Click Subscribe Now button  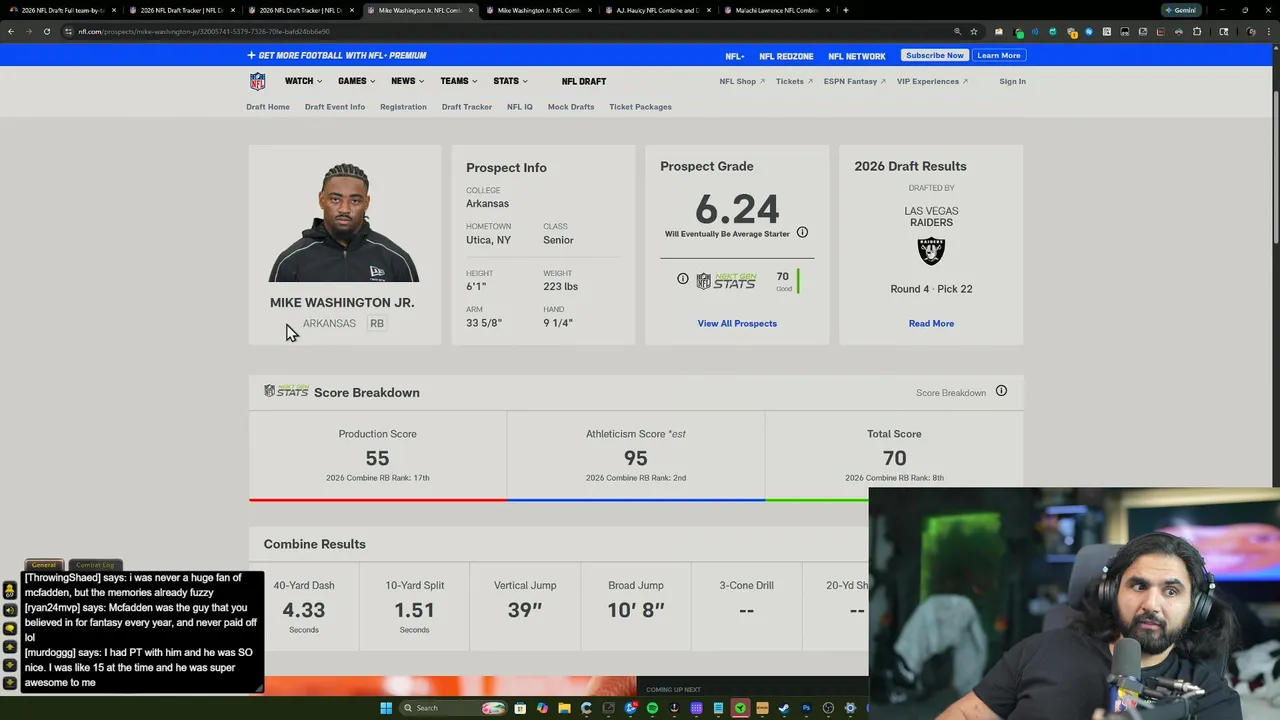coord(935,55)
